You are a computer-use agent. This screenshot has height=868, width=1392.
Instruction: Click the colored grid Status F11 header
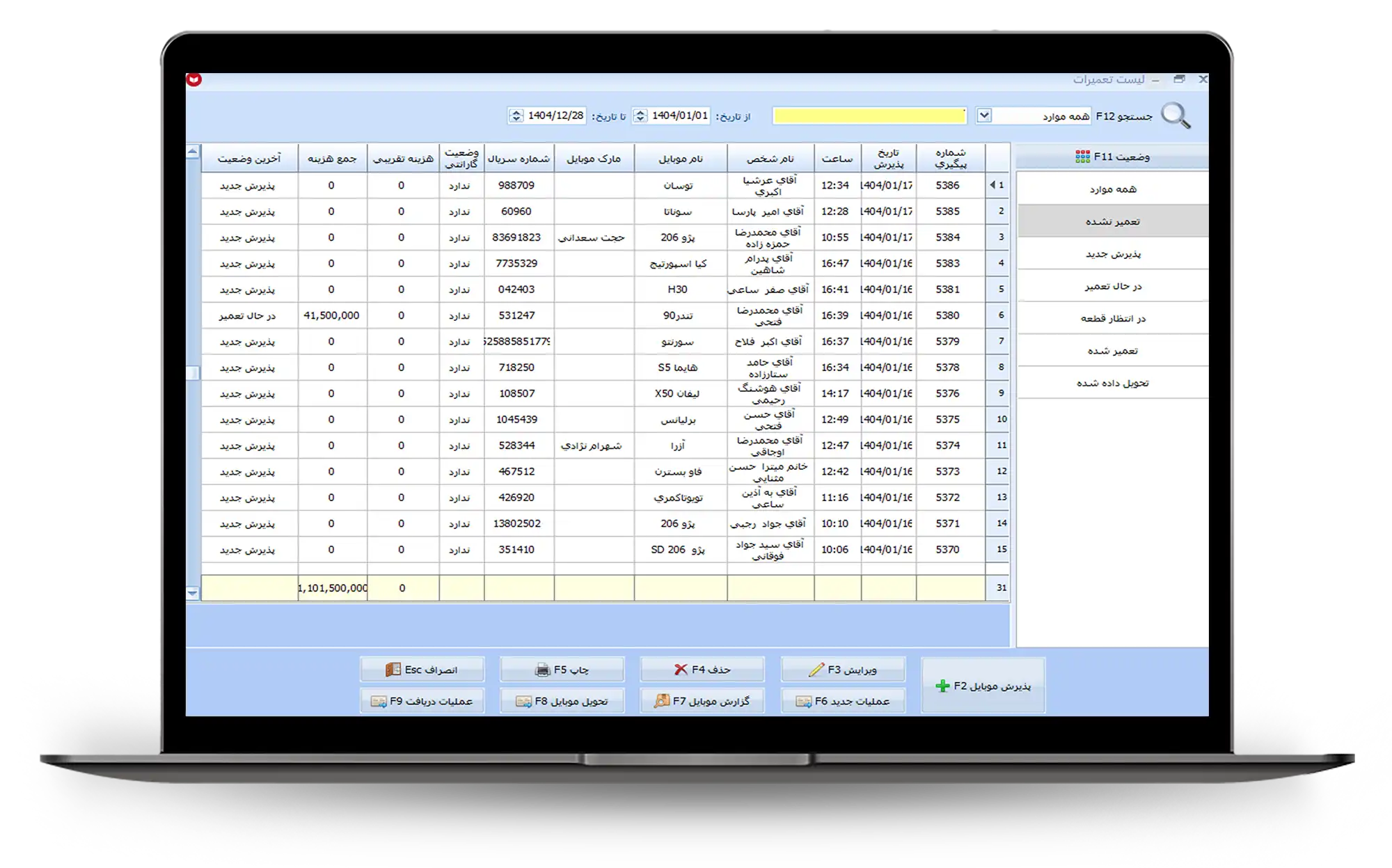(1112, 157)
